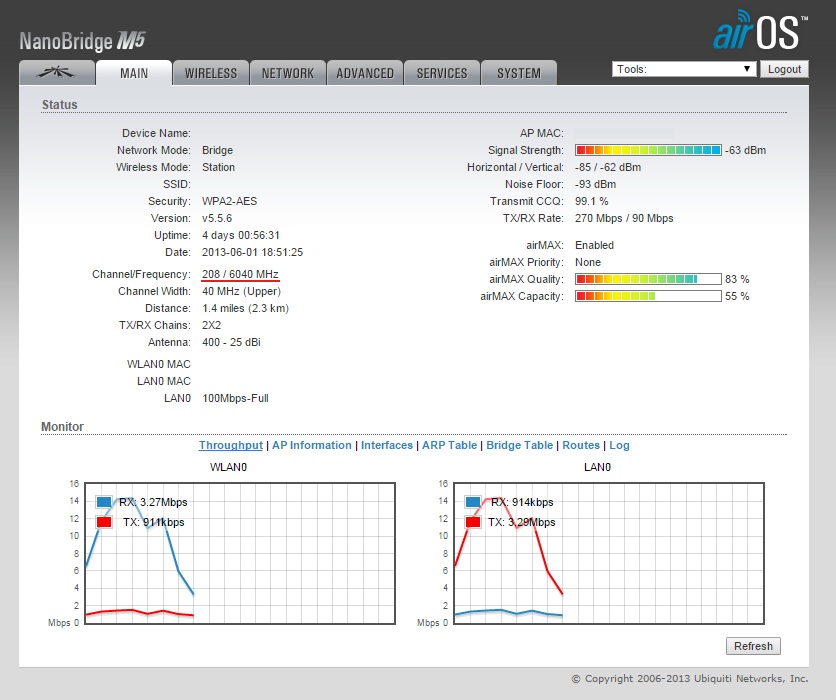Click the Network Mode value Bridge
Viewport: 836px width, 700px height.
[218, 150]
